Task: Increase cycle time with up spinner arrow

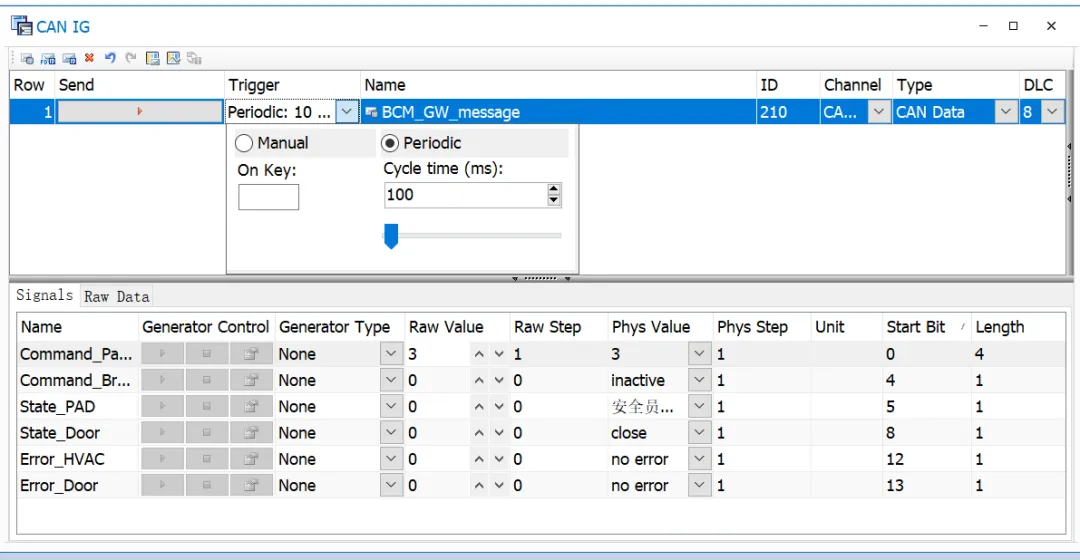Action: pyautogui.click(x=554, y=189)
